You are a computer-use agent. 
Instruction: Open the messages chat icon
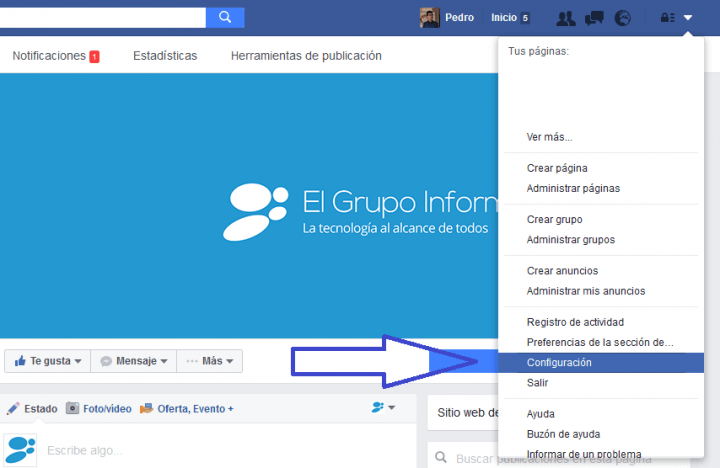(x=594, y=18)
